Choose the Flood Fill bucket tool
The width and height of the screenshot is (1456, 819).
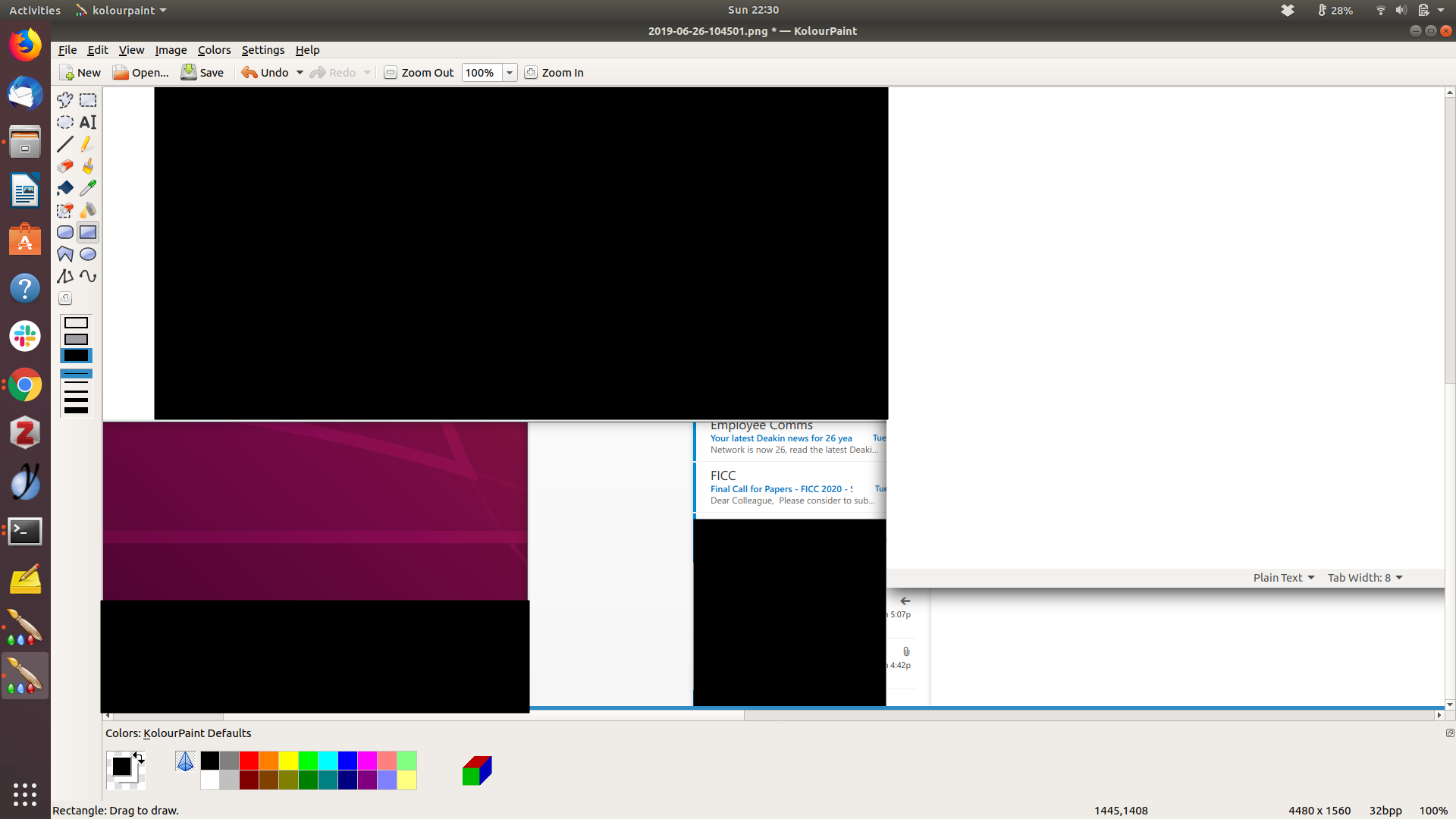coord(65,188)
